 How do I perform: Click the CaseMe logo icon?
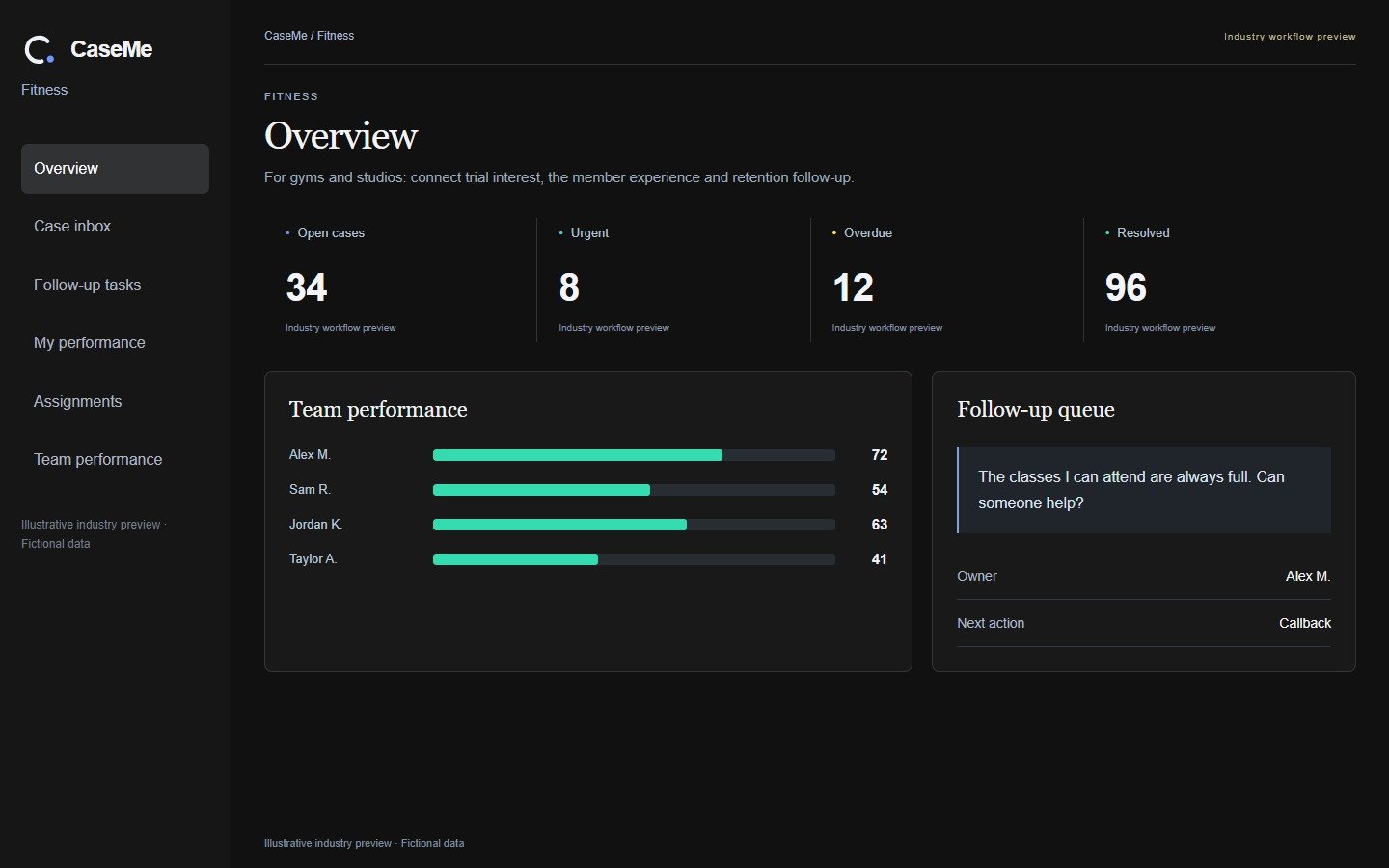(39, 49)
